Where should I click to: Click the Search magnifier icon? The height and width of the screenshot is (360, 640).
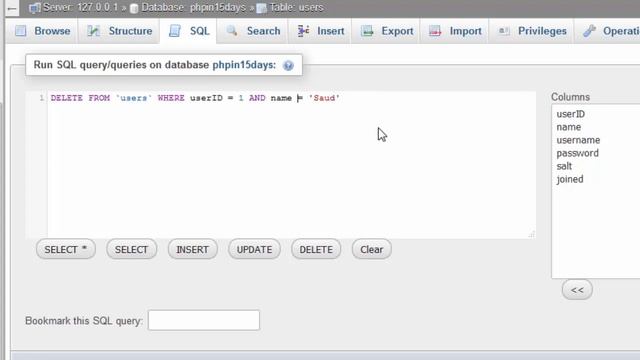pyautogui.click(x=232, y=31)
